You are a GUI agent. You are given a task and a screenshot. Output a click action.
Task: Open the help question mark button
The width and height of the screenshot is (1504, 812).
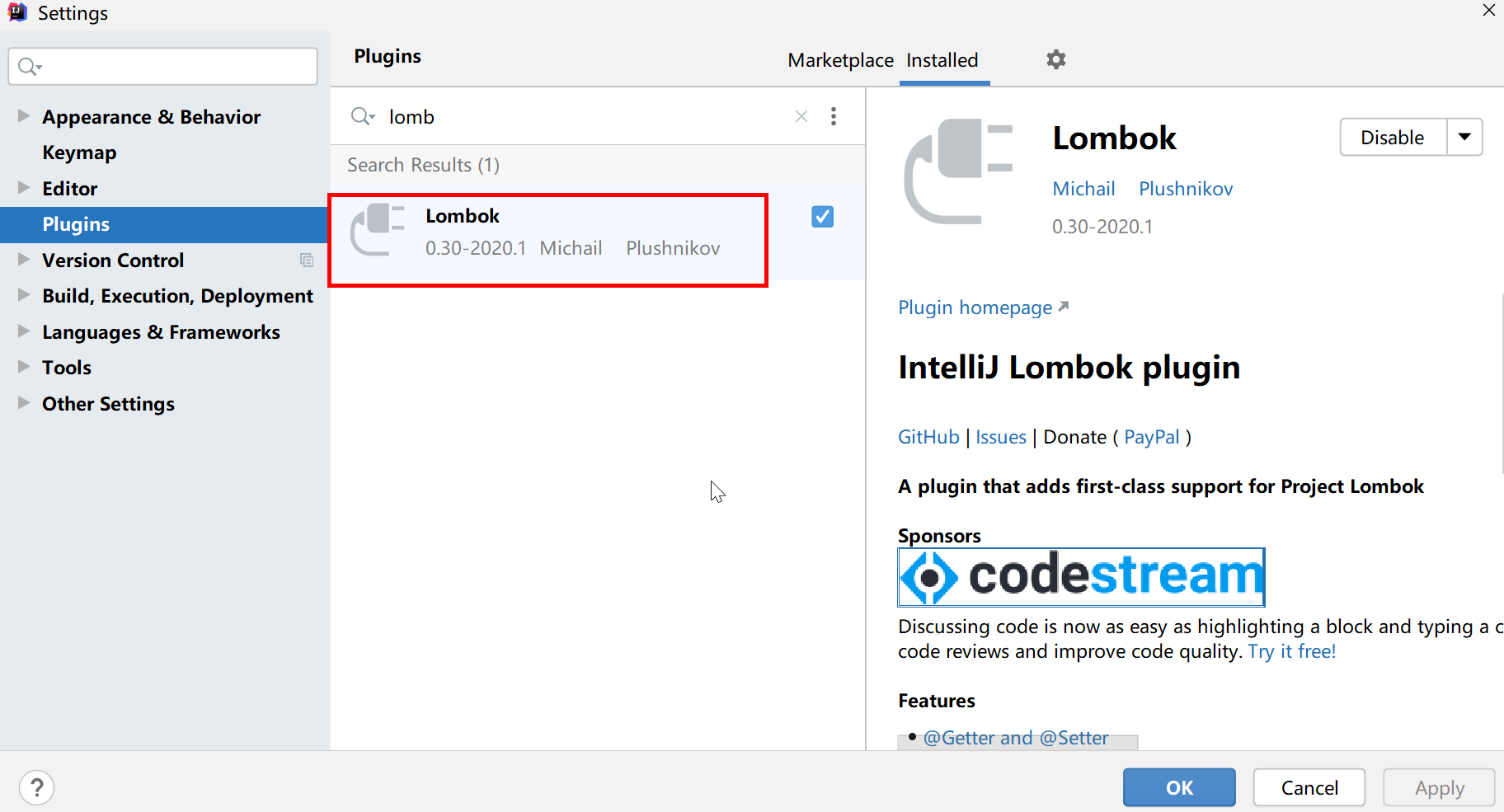[x=37, y=787]
